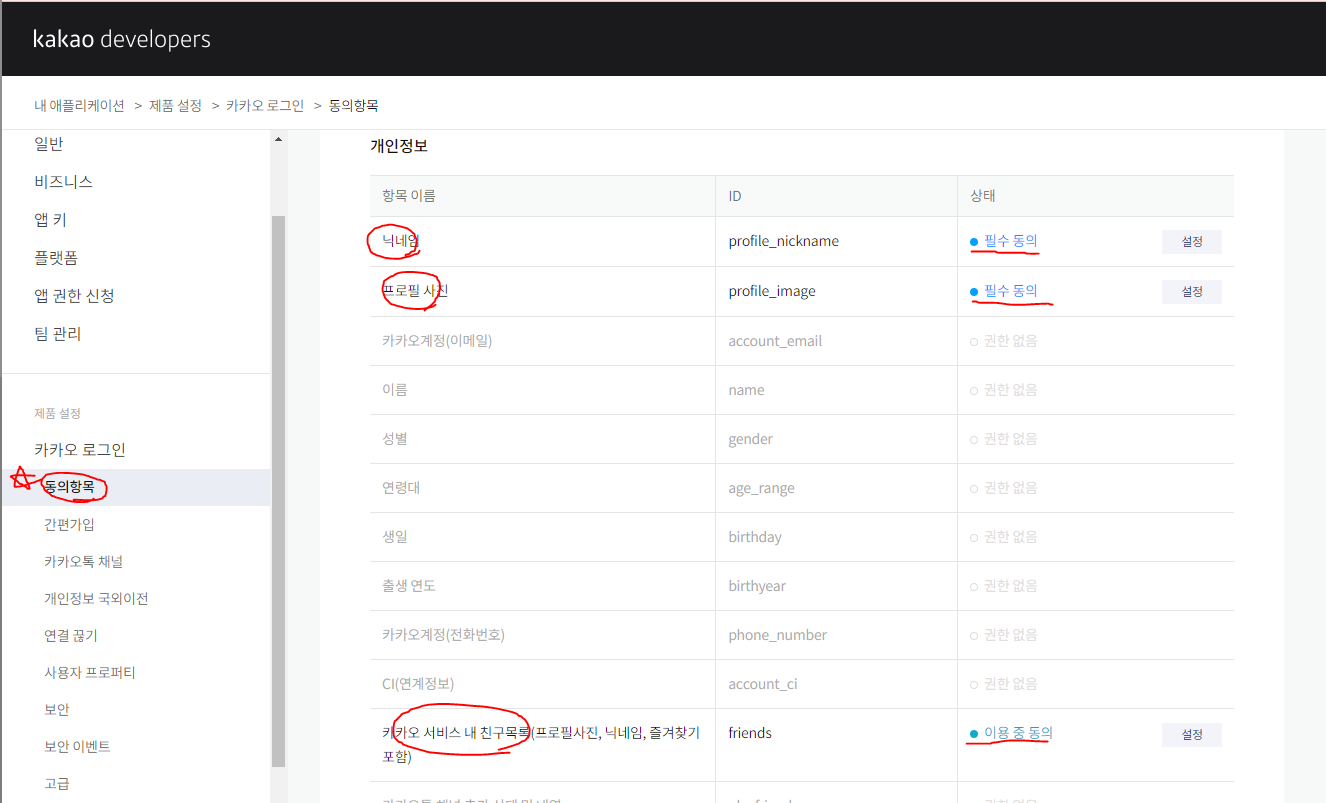This screenshot has height=803, width=1326.
Task: Click 개인정보 section heading
Action: tap(399, 146)
